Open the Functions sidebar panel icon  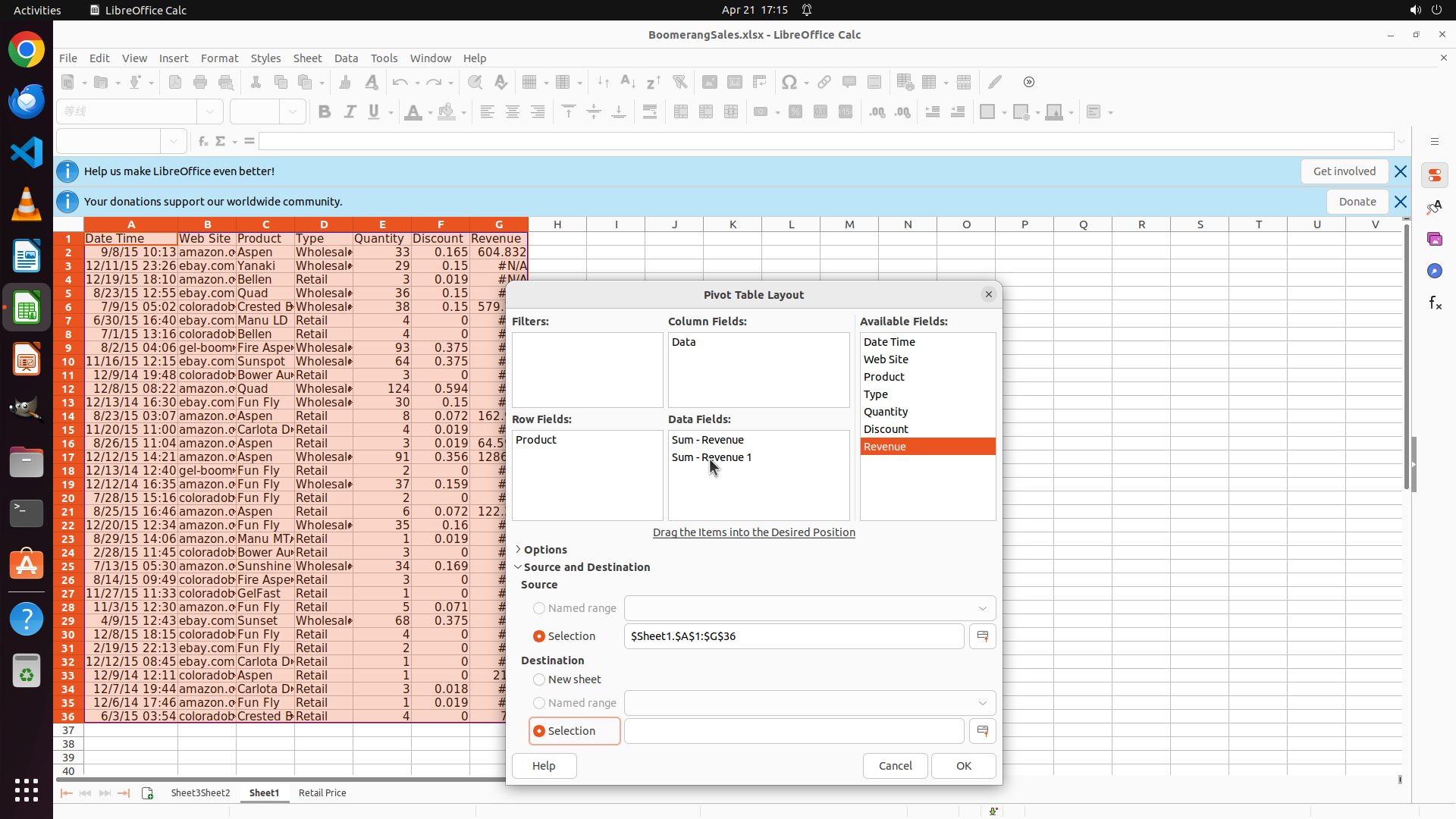tap(1435, 303)
